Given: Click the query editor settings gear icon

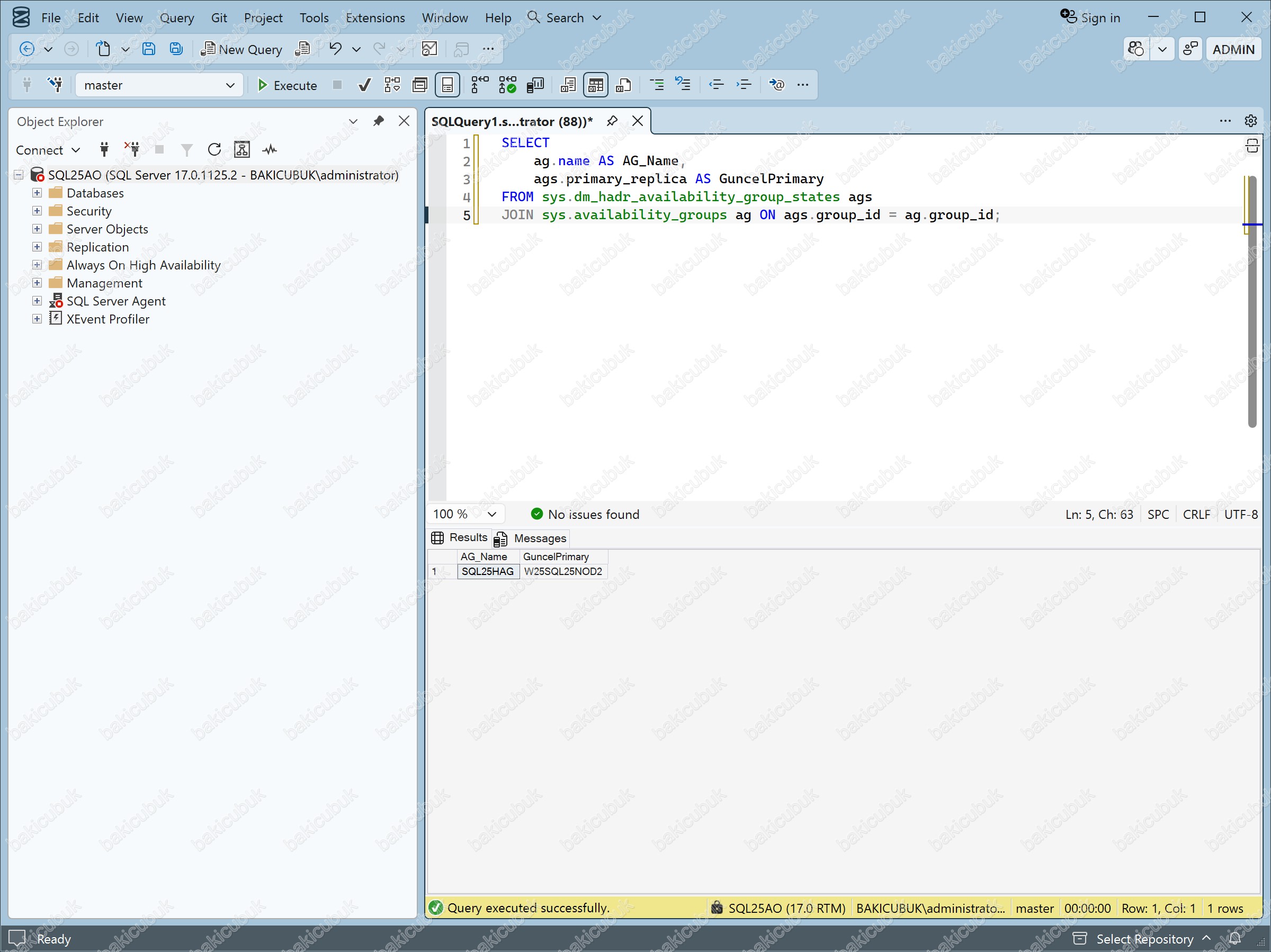Looking at the screenshot, I should pyautogui.click(x=1250, y=121).
